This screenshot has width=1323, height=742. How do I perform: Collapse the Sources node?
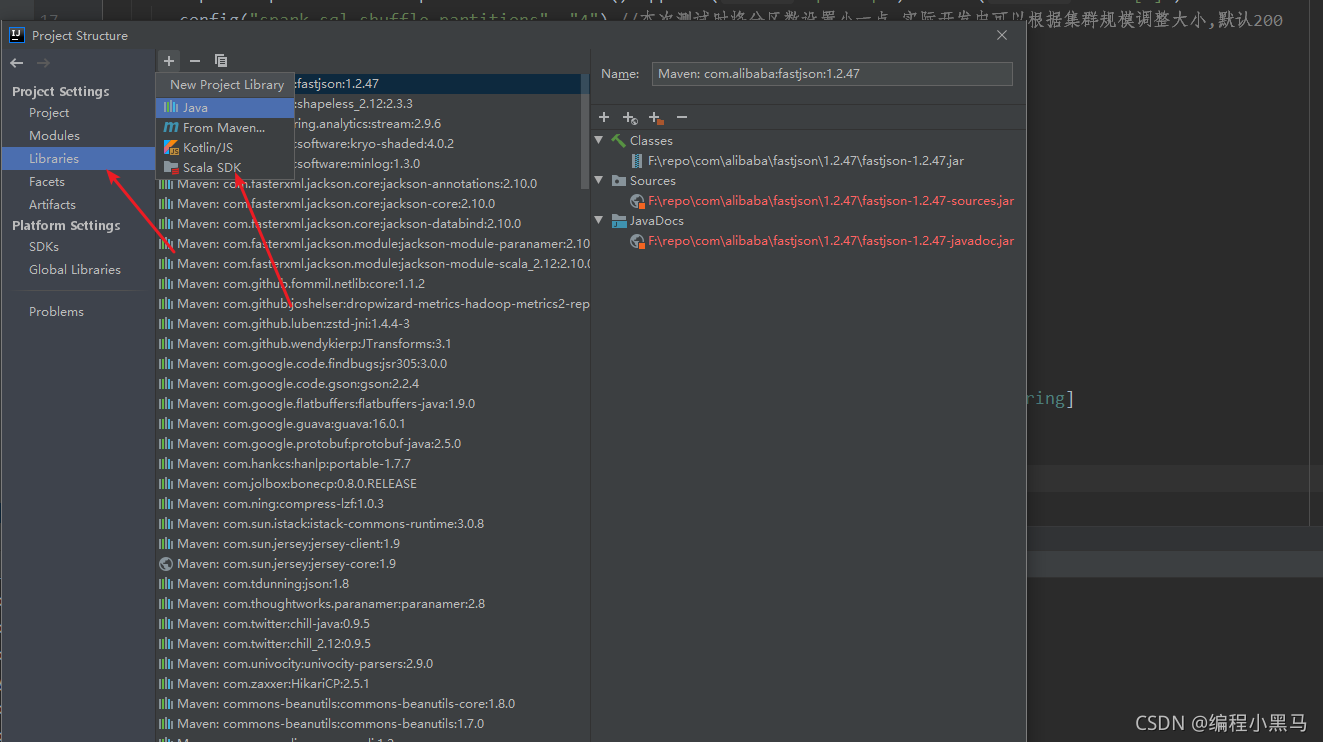point(600,180)
